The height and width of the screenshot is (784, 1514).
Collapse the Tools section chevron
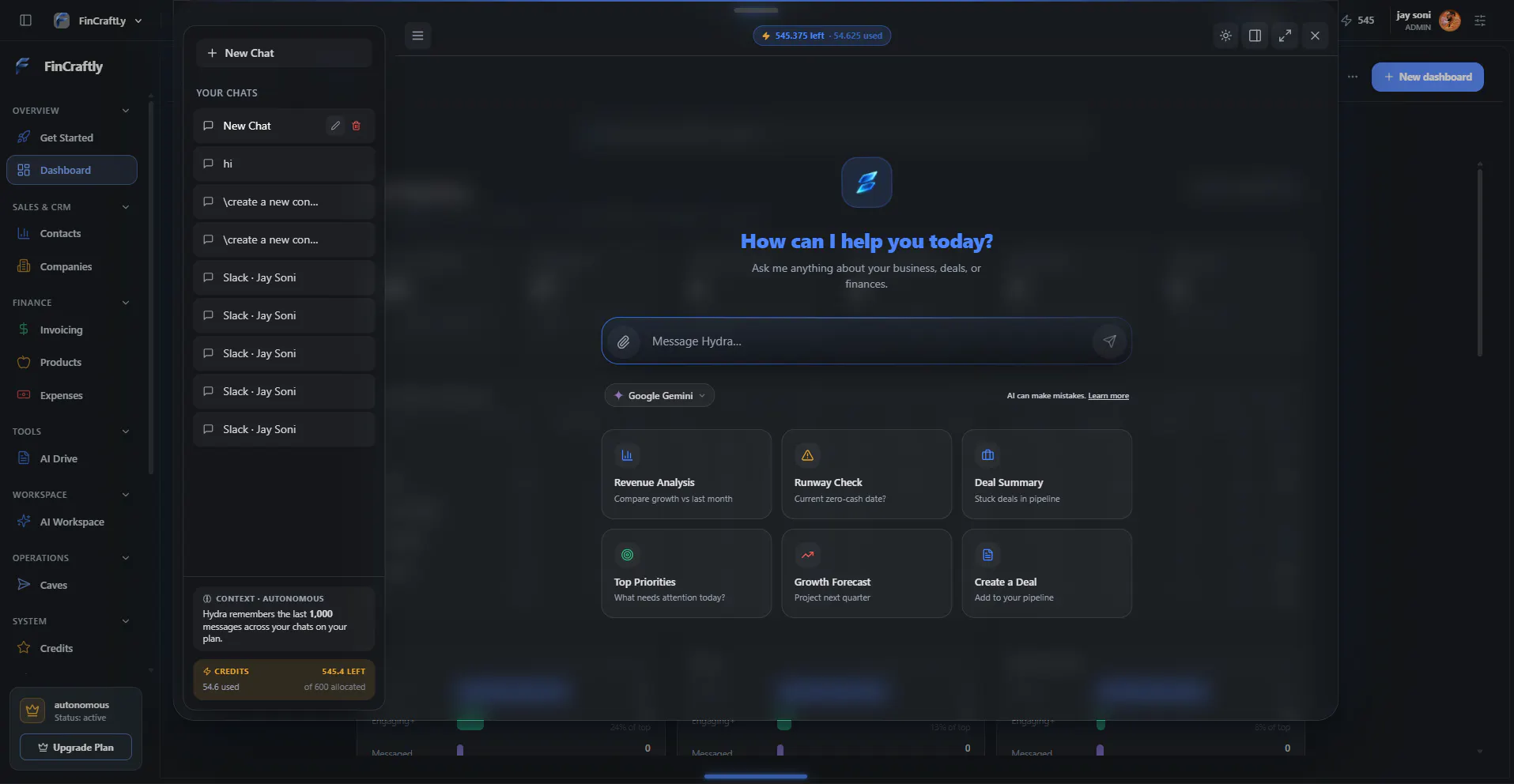click(126, 432)
